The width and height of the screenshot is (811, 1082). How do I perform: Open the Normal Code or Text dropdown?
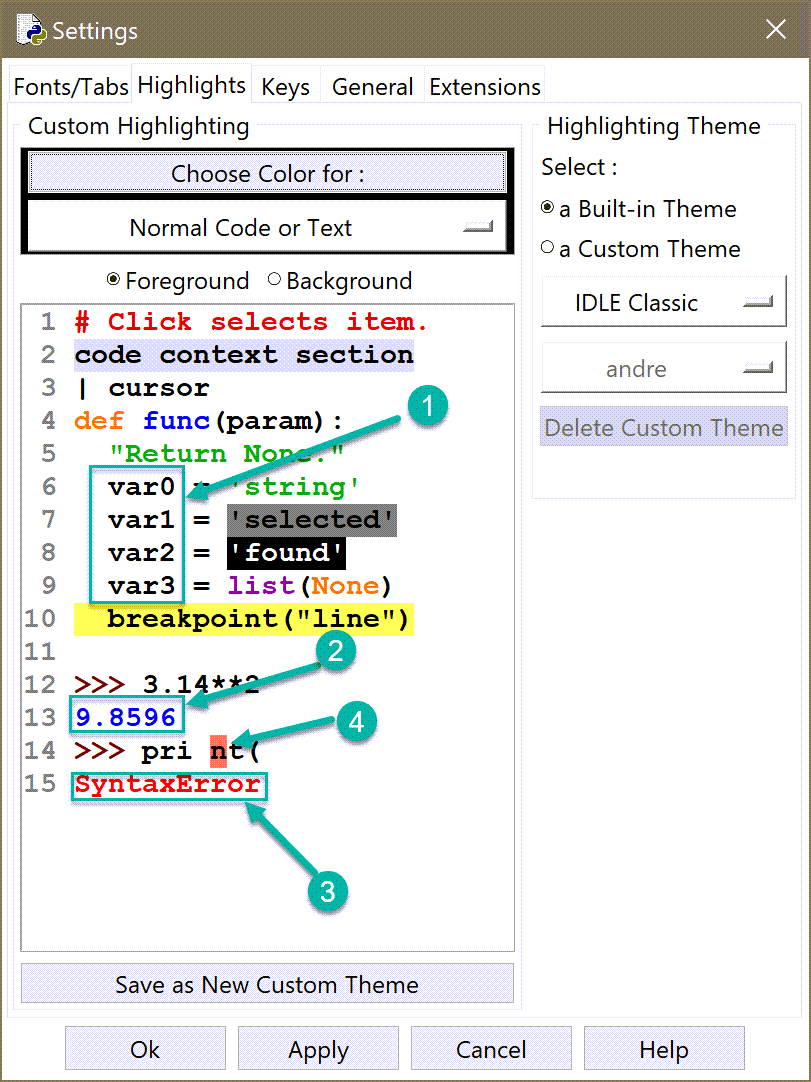[267, 227]
